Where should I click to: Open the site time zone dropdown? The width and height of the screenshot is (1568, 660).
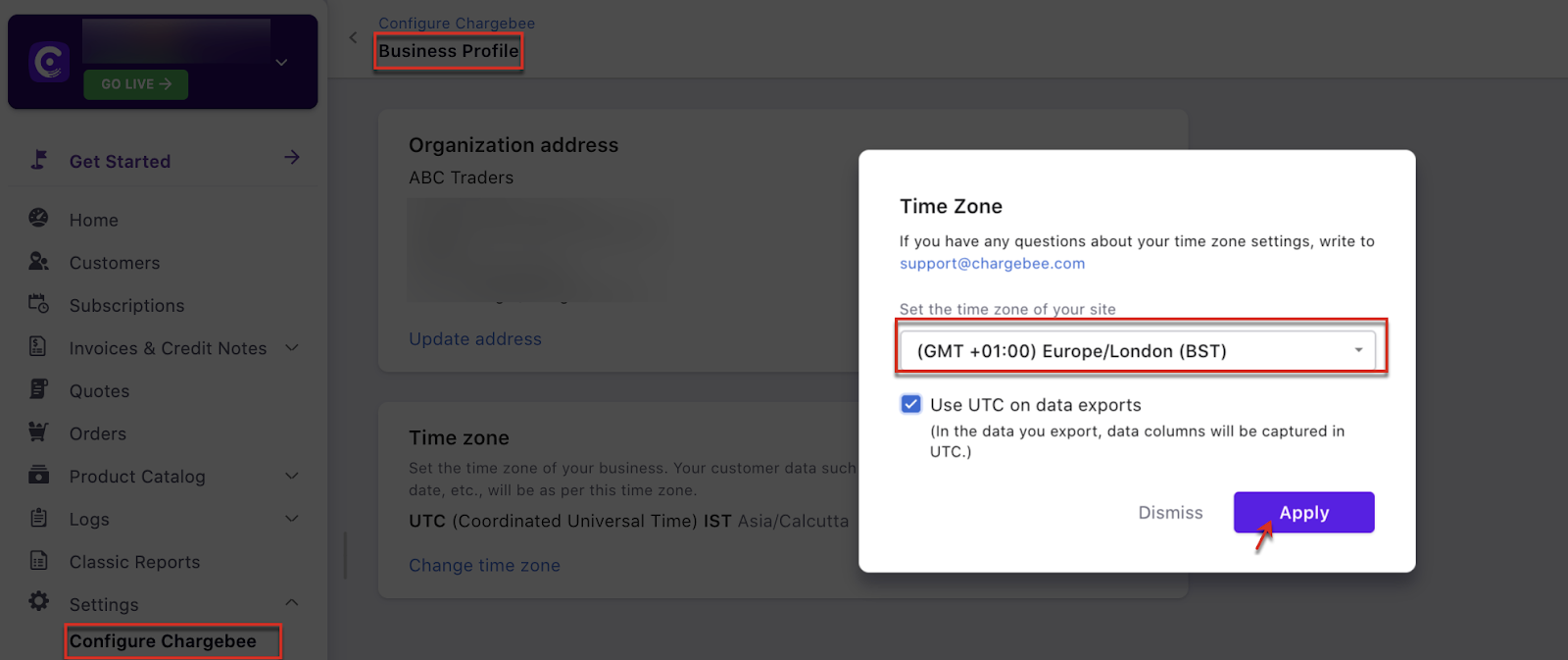[1138, 351]
